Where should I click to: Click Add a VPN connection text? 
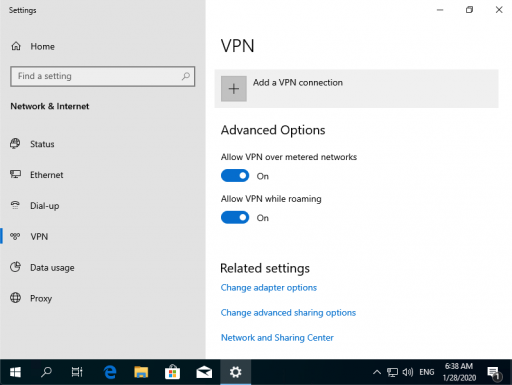pyautogui.click(x=298, y=82)
